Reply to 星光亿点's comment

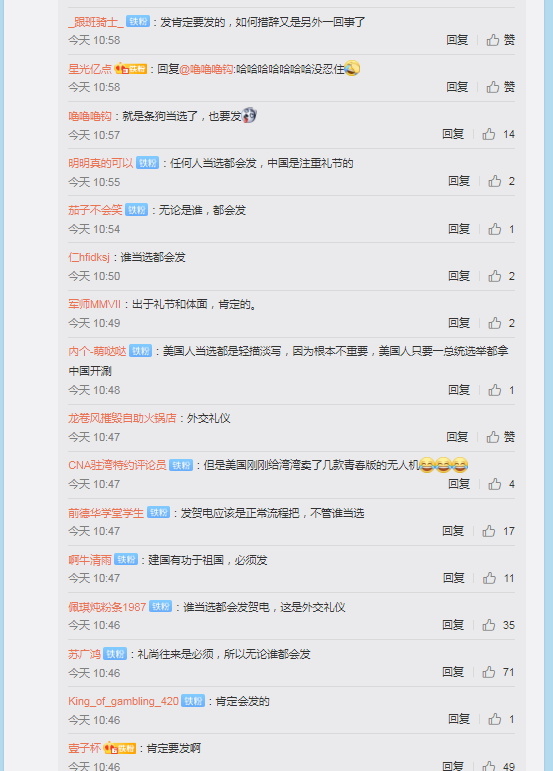457,87
